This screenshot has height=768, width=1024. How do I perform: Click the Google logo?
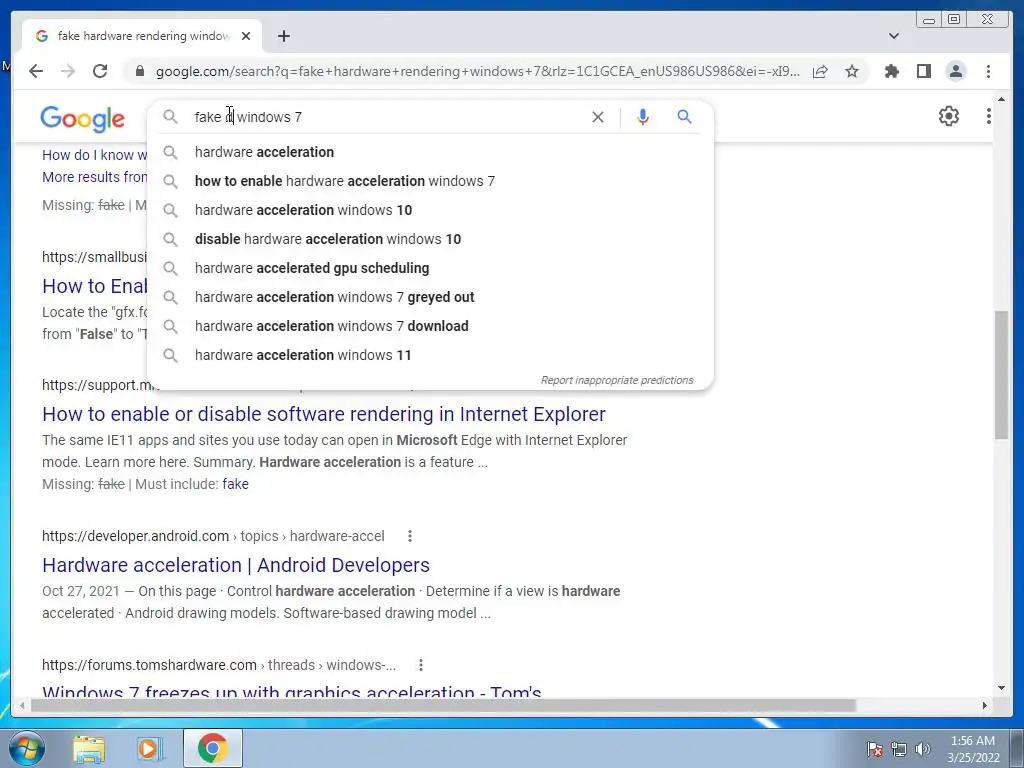coord(82,118)
